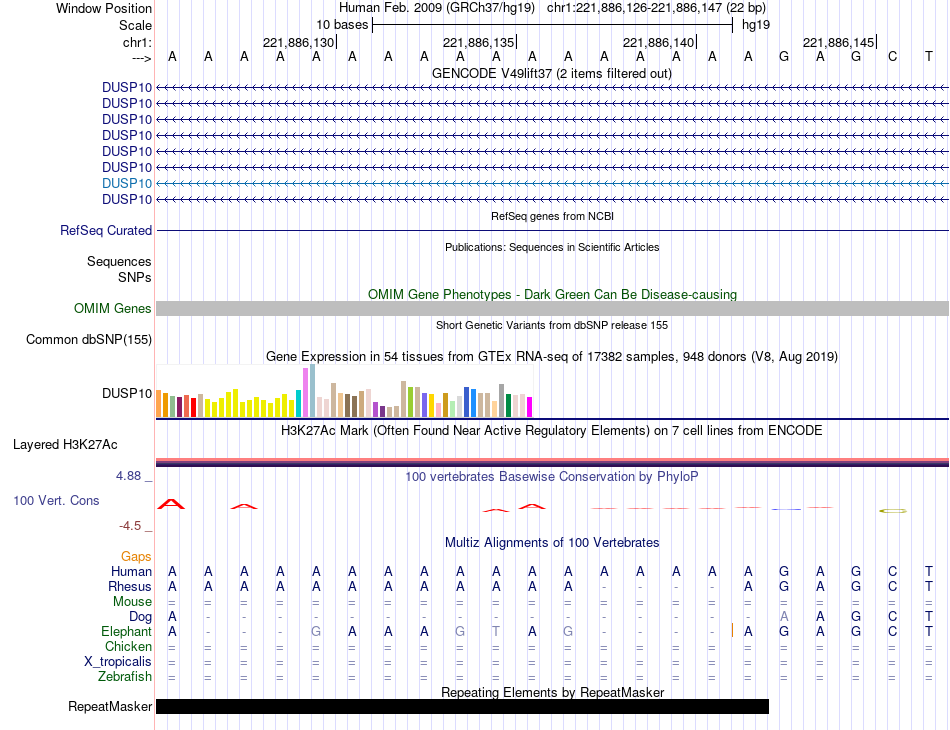Click the GENCODE V49lift37 track title
The height and width of the screenshot is (730, 950).
(552, 73)
